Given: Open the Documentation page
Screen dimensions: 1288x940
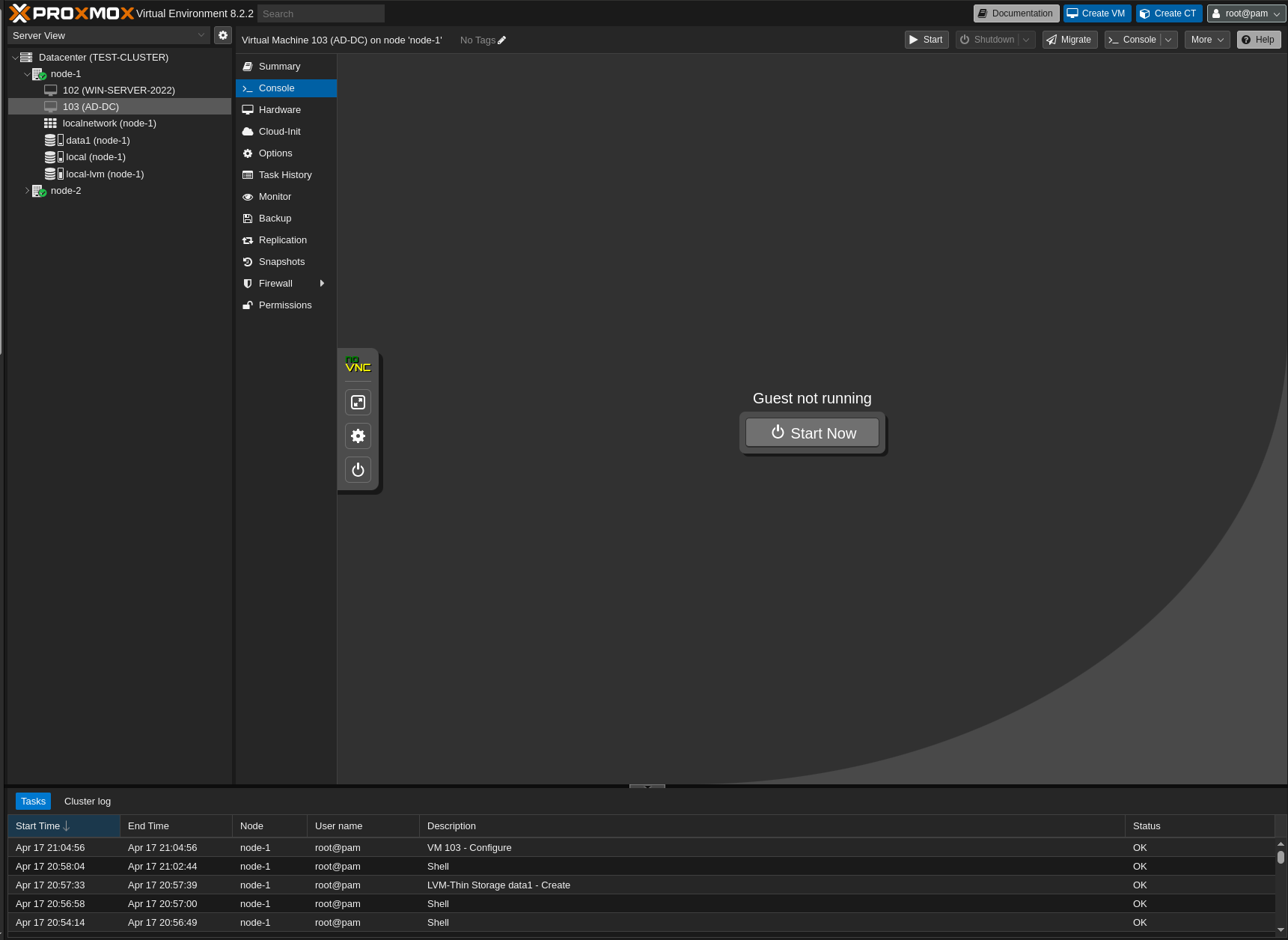Looking at the screenshot, I should (1015, 13).
